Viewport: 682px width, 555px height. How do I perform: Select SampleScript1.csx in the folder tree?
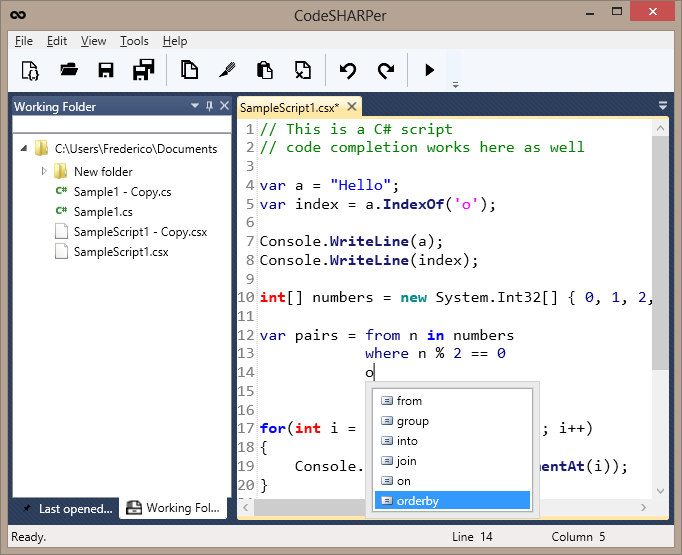pyautogui.click(x=121, y=252)
